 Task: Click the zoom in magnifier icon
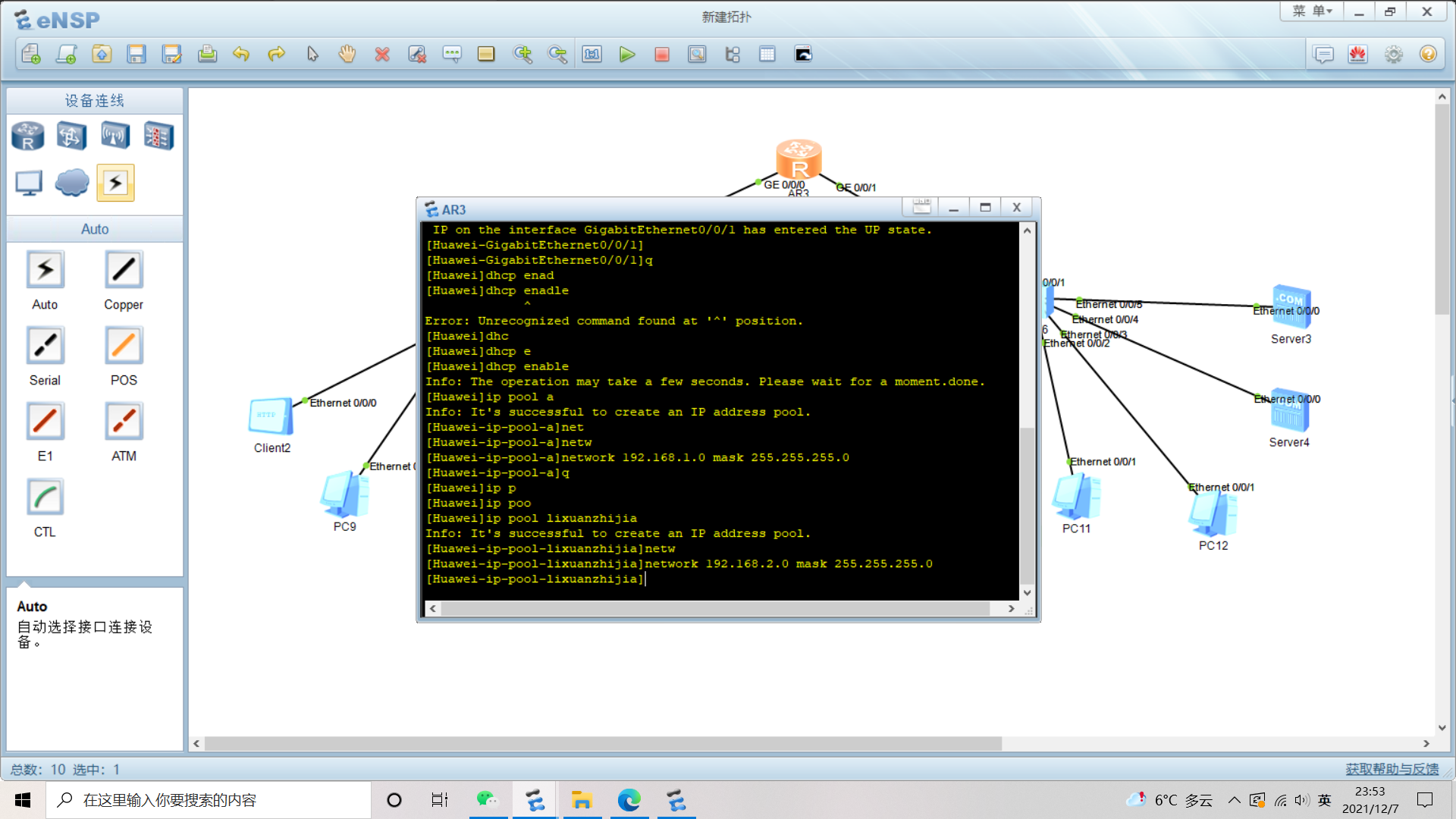(x=522, y=55)
